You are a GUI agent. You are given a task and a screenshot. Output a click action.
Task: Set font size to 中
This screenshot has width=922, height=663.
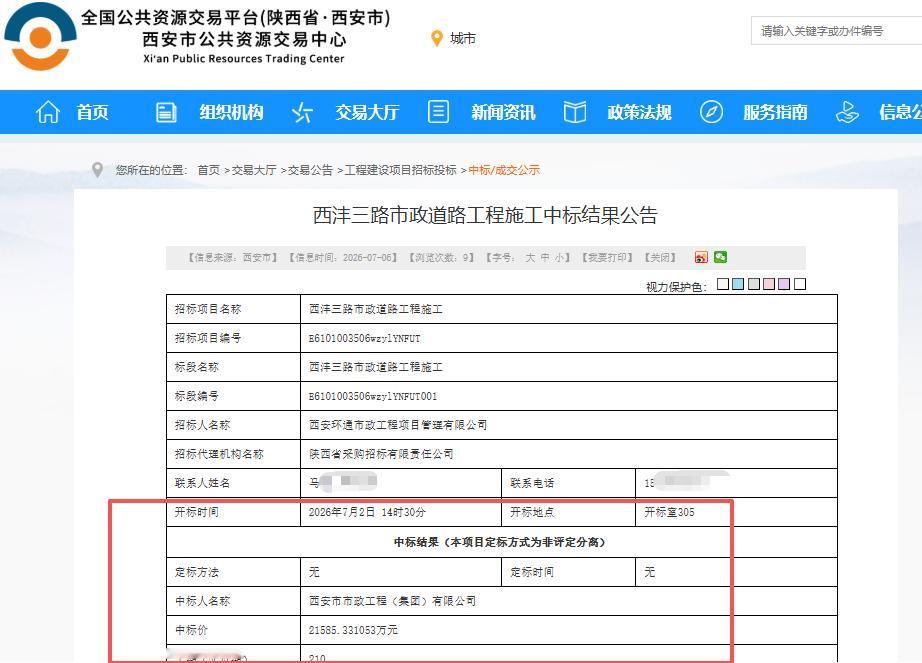click(x=545, y=257)
